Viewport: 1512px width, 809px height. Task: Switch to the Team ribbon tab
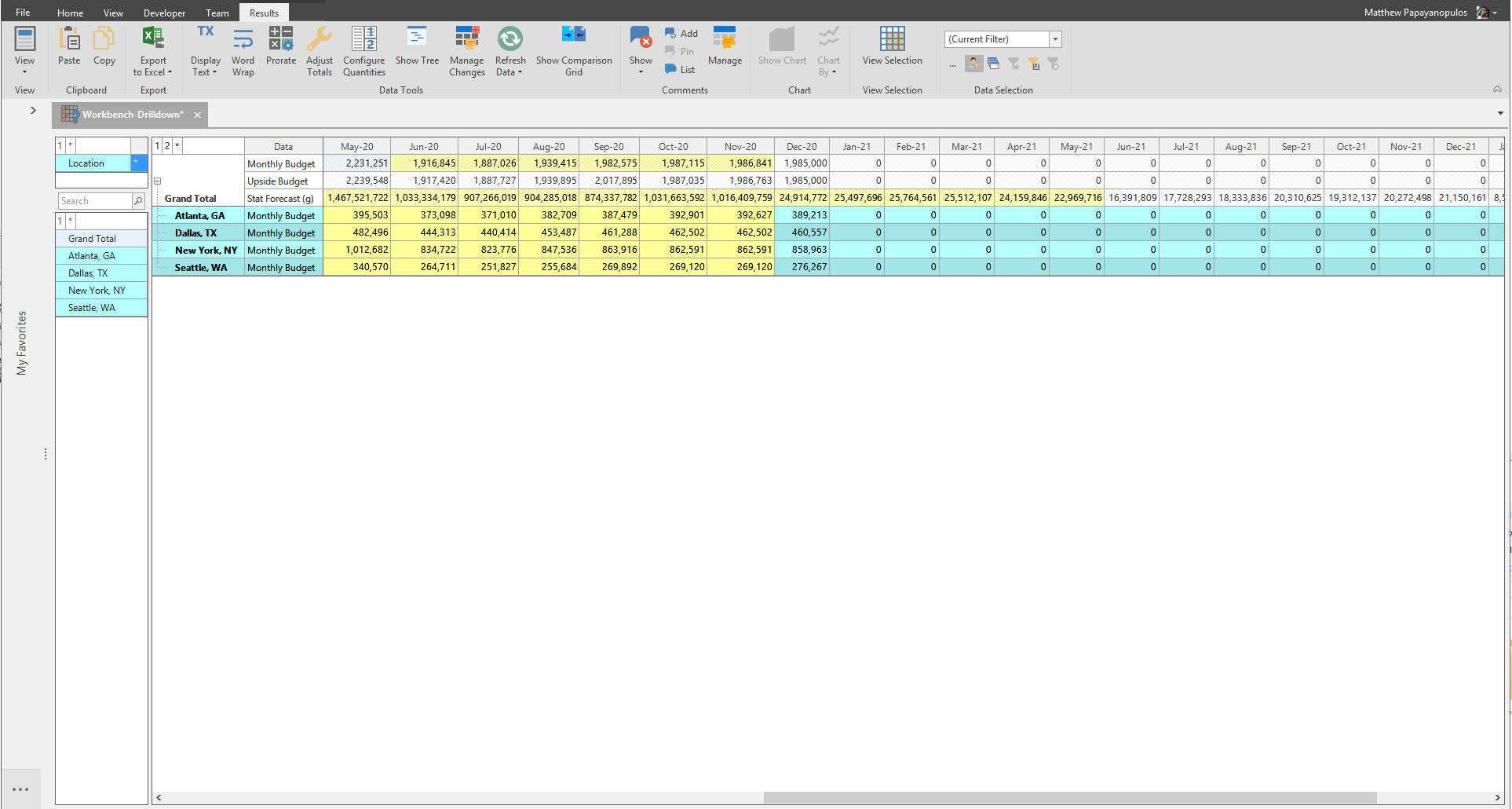point(217,13)
